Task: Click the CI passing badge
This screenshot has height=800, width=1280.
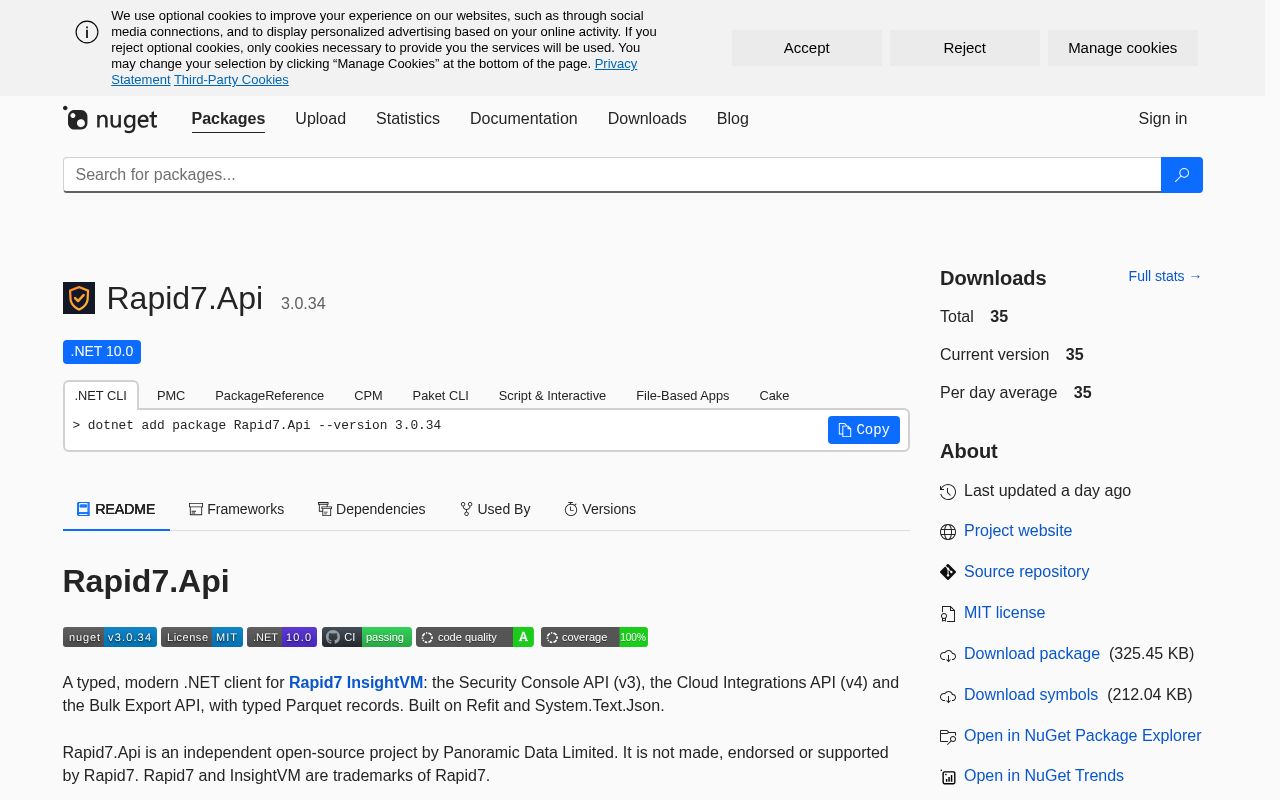Action: 367,637
